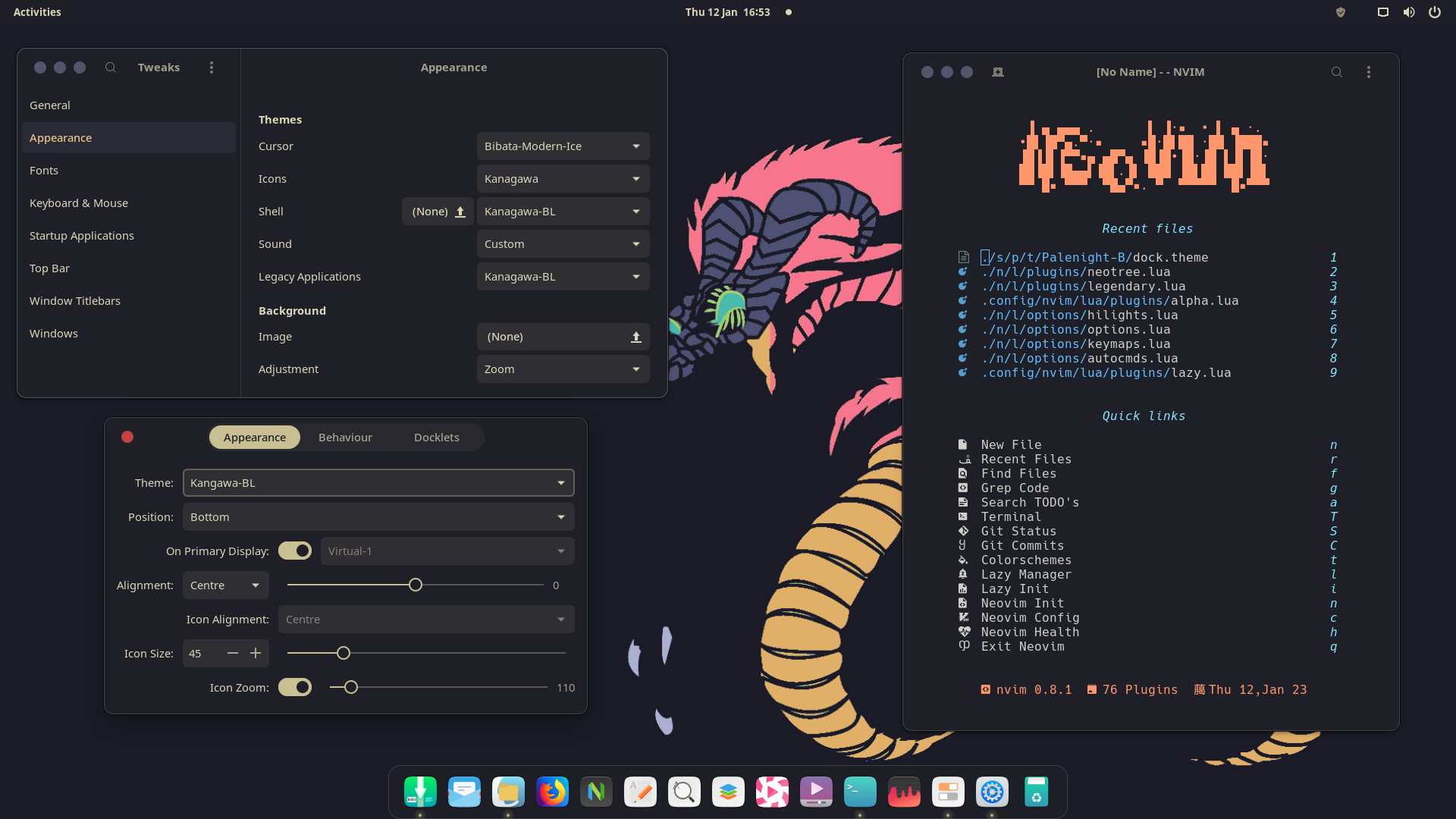This screenshot has height=819, width=1456.
Task: Open the file manager dock icon
Action: pyautogui.click(x=508, y=792)
